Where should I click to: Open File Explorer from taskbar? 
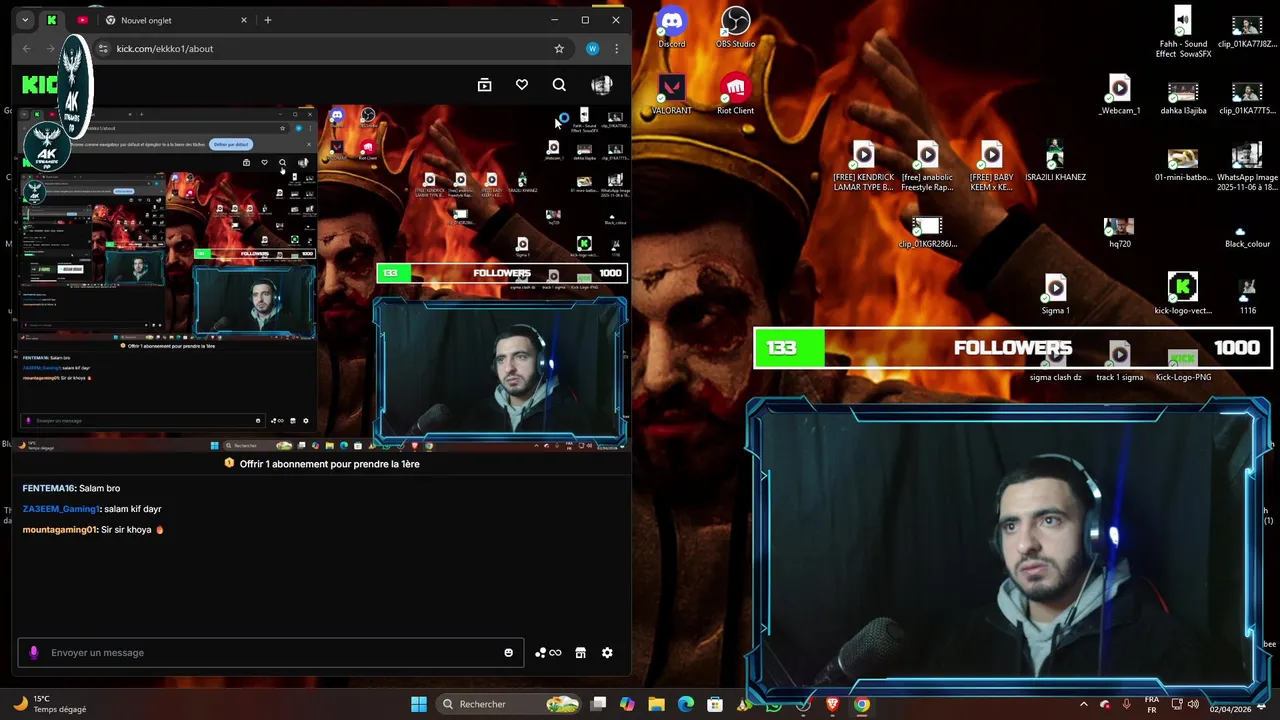click(656, 704)
